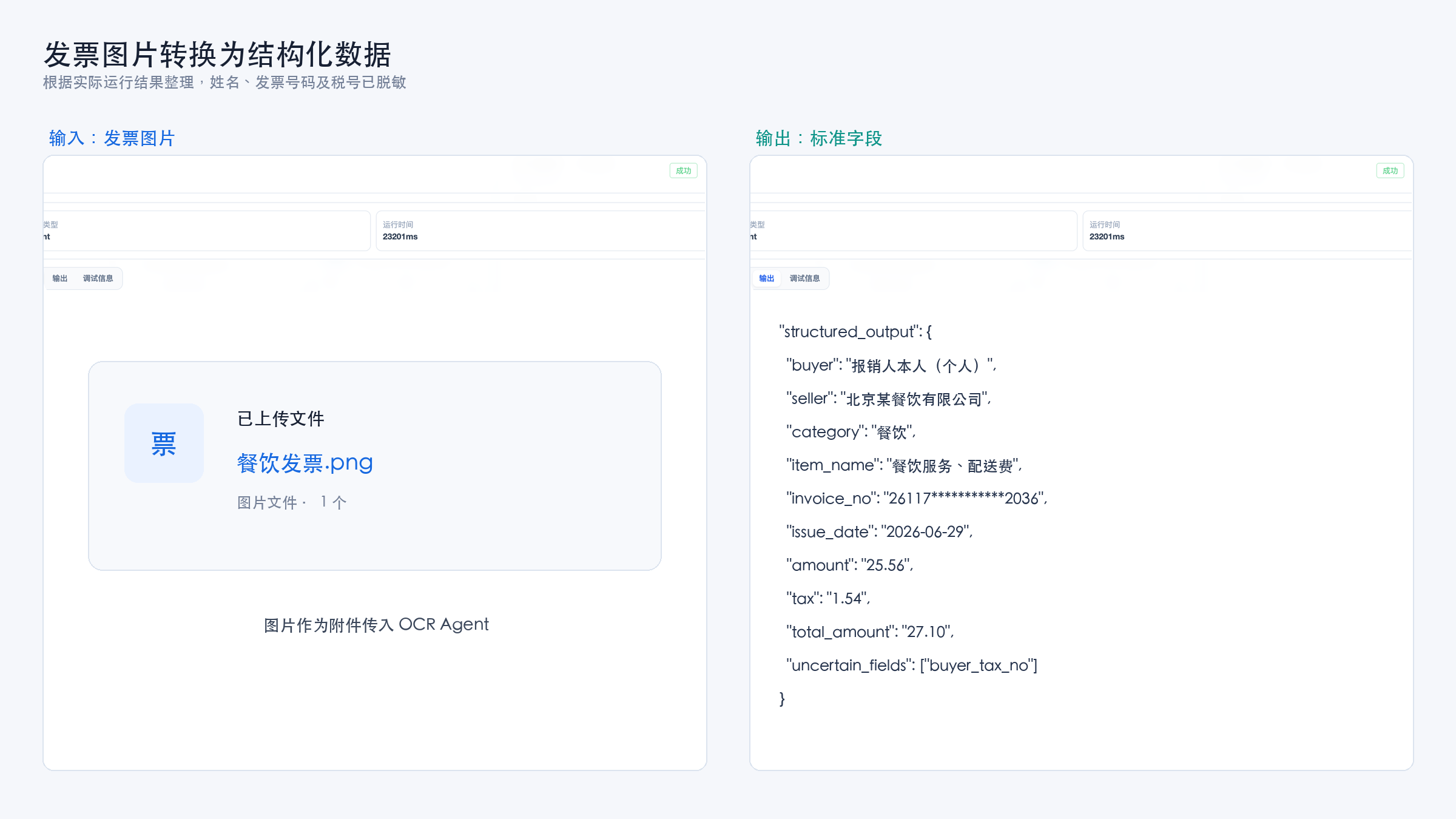Click the heading 输出：标准字段
Viewport: 1456px width, 819px height.
(818, 138)
